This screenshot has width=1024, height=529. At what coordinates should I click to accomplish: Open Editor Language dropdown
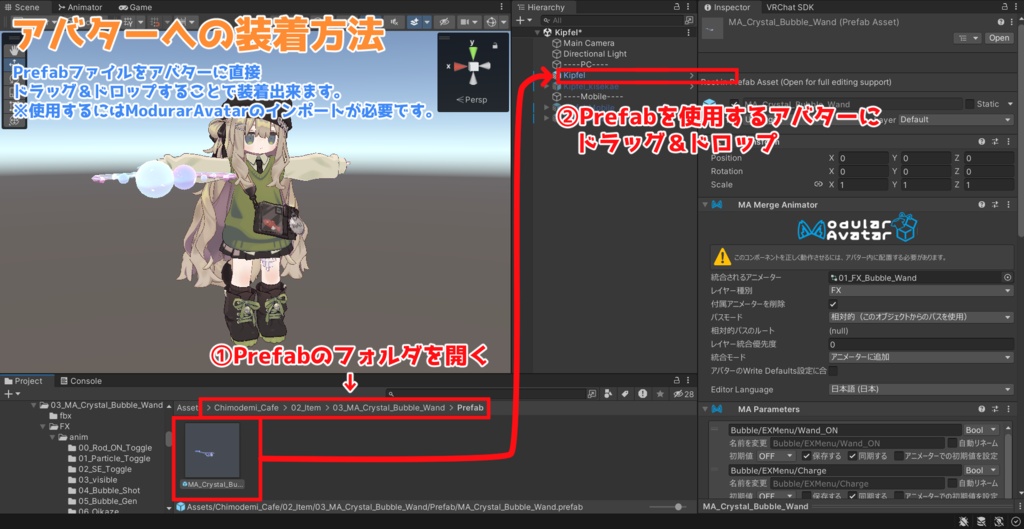tap(920, 390)
